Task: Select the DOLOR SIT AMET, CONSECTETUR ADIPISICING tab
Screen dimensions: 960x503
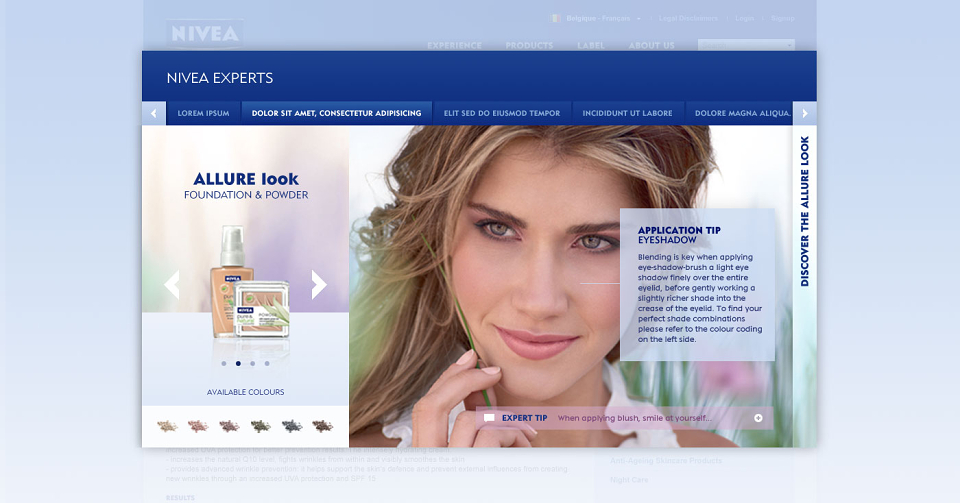Action: (x=337, y=113)
